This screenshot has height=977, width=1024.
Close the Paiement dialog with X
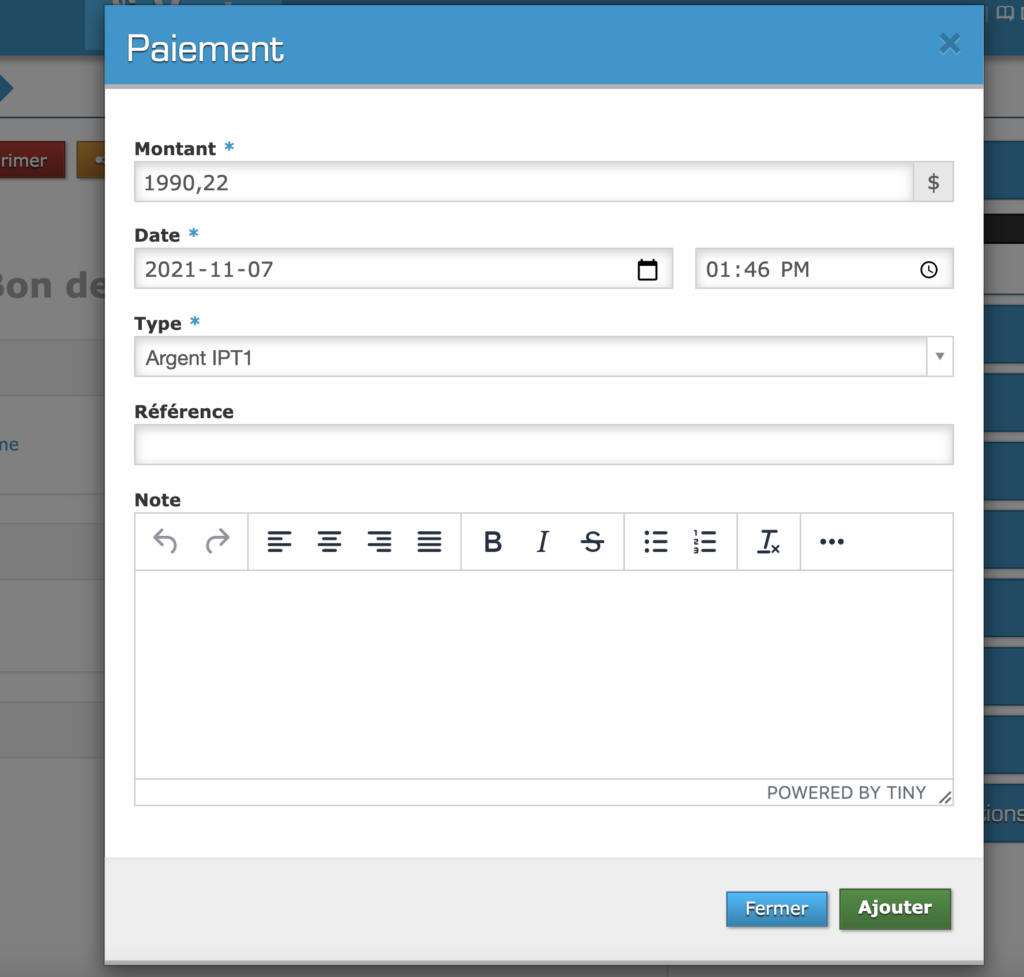tap(949, 43)
